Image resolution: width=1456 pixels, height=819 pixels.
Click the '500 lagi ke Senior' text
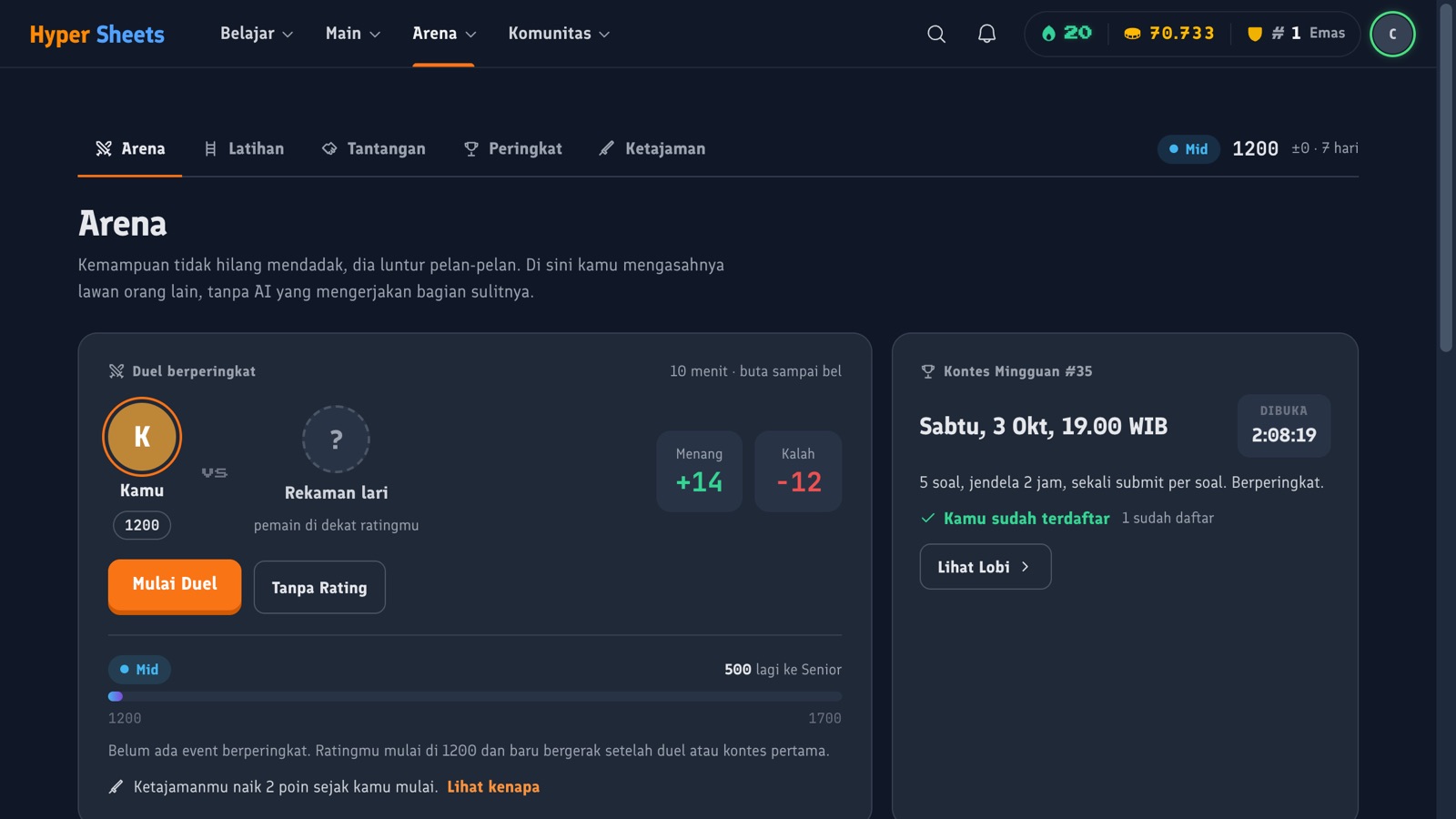pyautogui.click(x=783, y=670)
